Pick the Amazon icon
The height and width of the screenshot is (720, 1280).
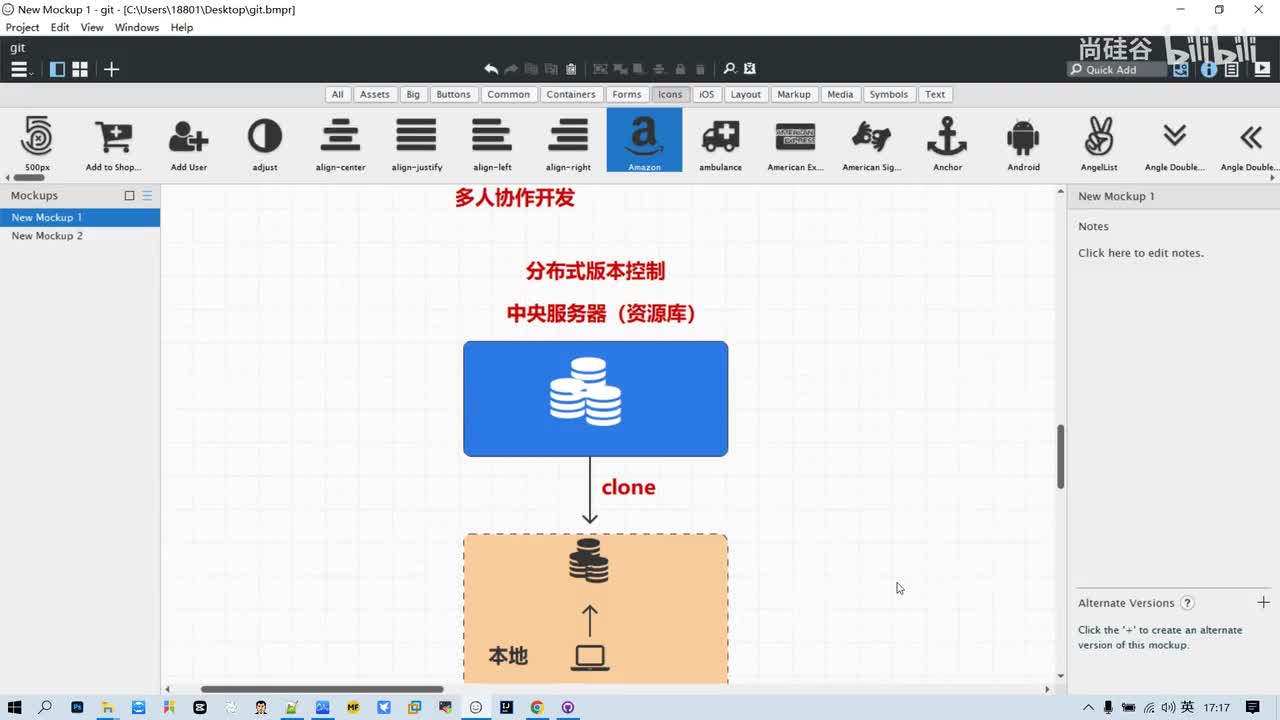tap(645, 141)
